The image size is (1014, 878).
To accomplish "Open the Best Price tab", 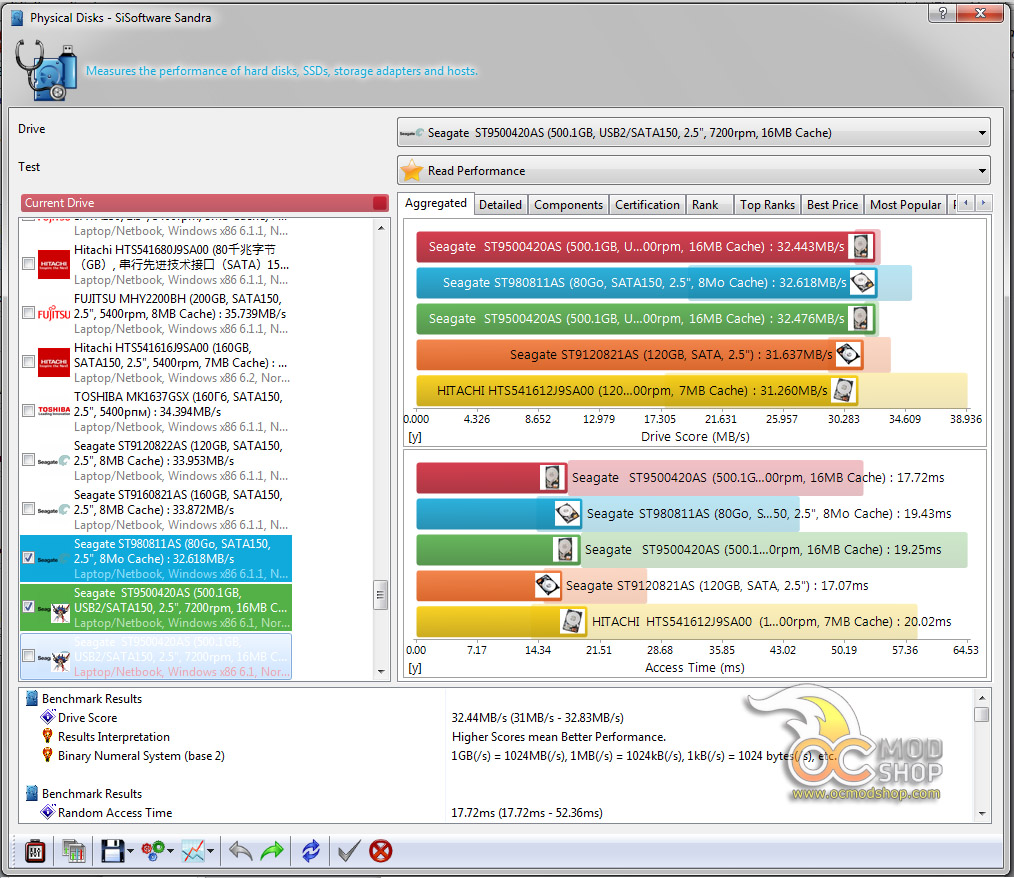I will (x=832, y=205).
